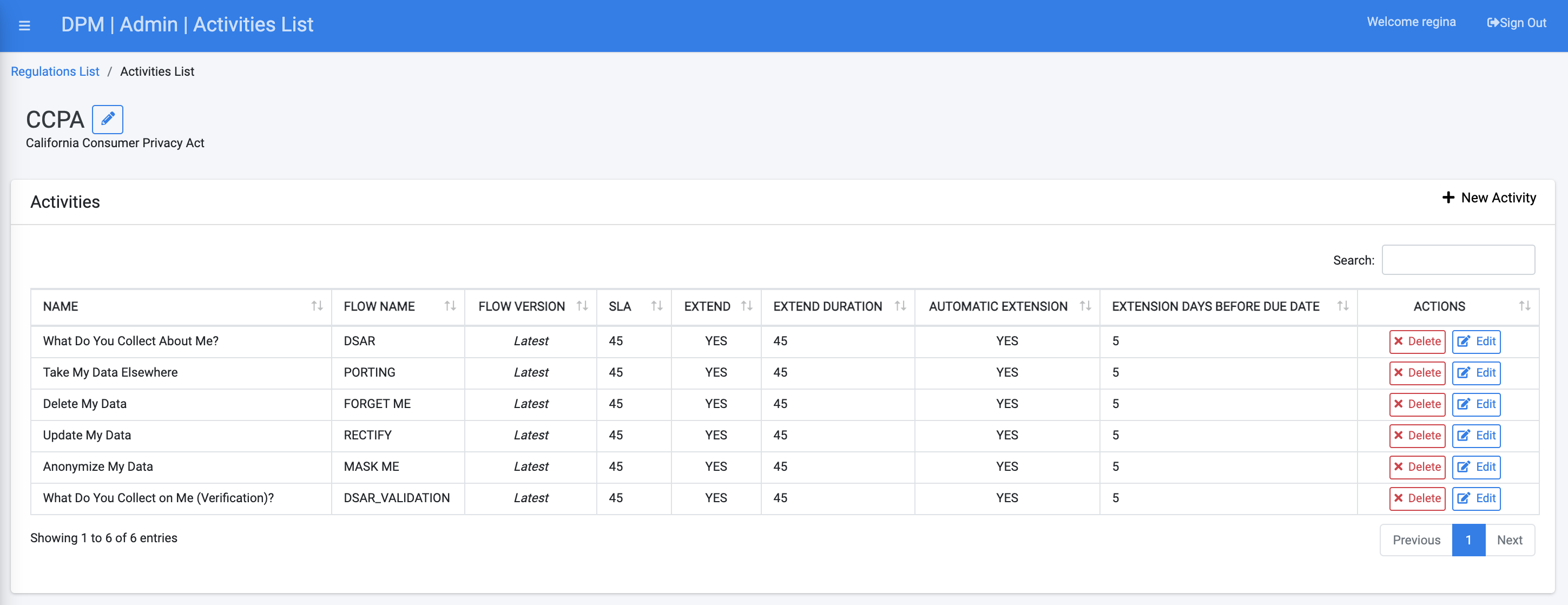Sort by FLOW NAME column arrows
1568x605 pixels.
[x=450, y=306]
